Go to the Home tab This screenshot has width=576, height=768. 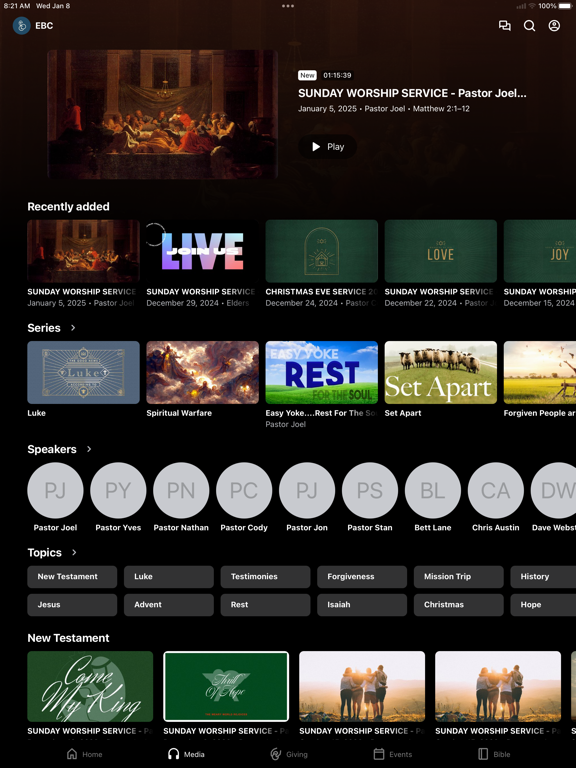tap(85, 754)
